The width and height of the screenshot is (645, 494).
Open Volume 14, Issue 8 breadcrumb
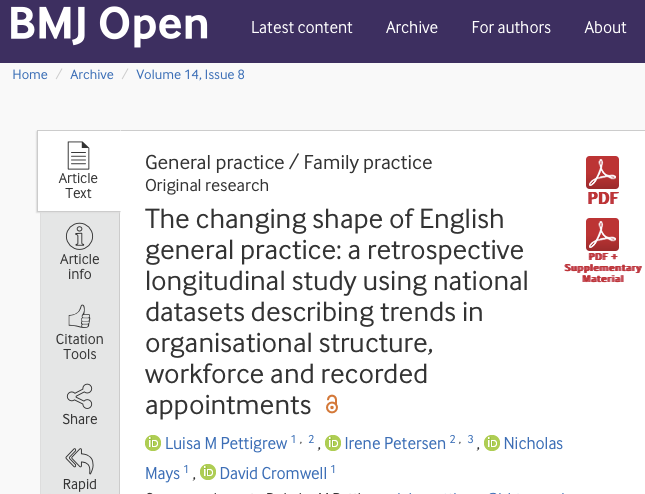click(x=190, y=74)
